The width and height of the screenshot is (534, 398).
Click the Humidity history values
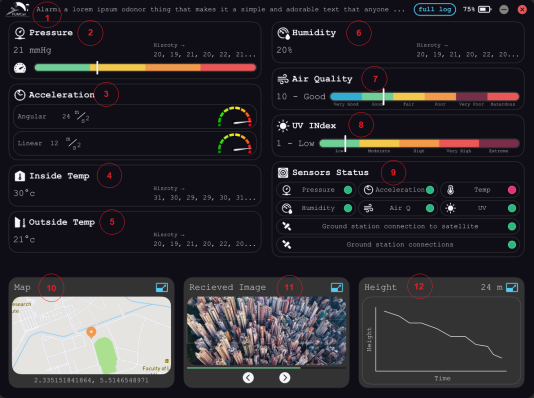[468, 54]
